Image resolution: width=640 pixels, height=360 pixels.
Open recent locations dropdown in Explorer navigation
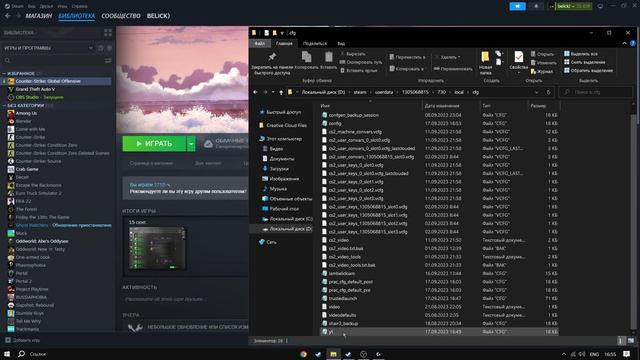[x=273, y=92]
